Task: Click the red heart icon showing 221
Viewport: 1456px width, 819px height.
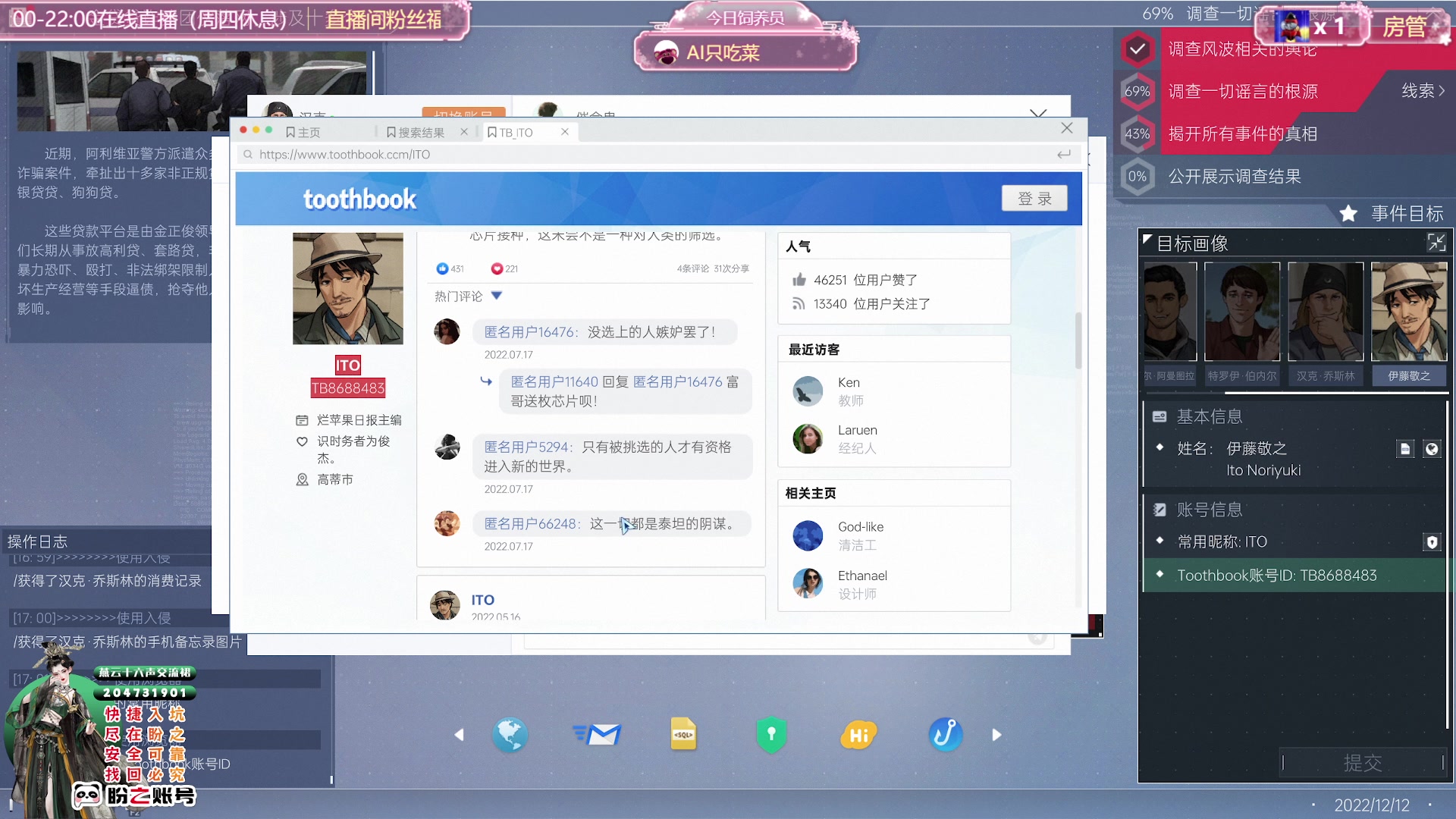Action: pos(497,268)
